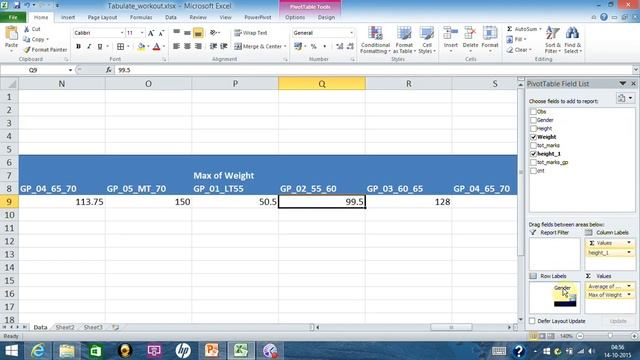640x360 pixels.
Task: Select row 9 header
Action: pyautogui.click(x=9, y=202)
